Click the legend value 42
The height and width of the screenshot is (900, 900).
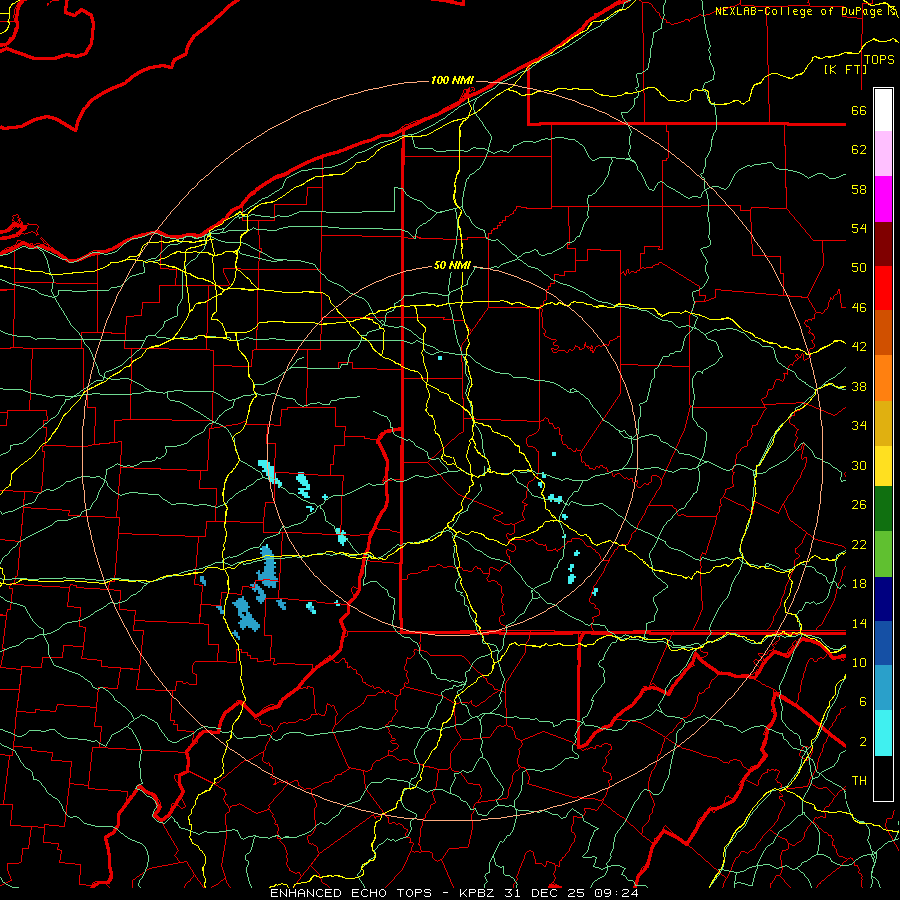tap(859, 347)
